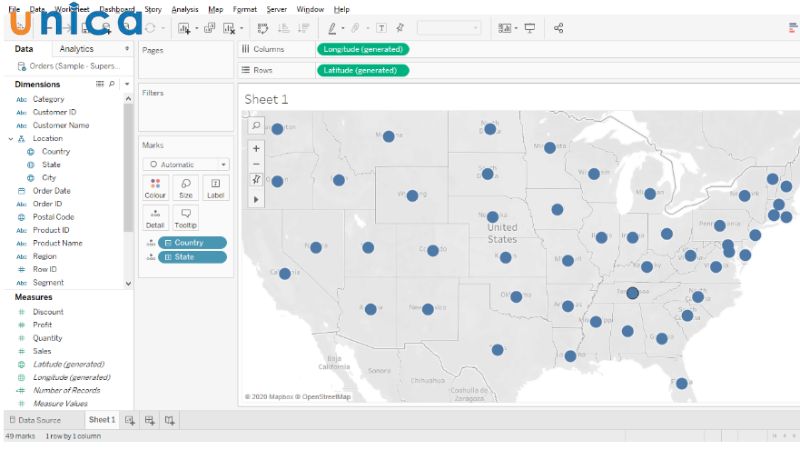Click the map search magnifier icon

(256, 126)
